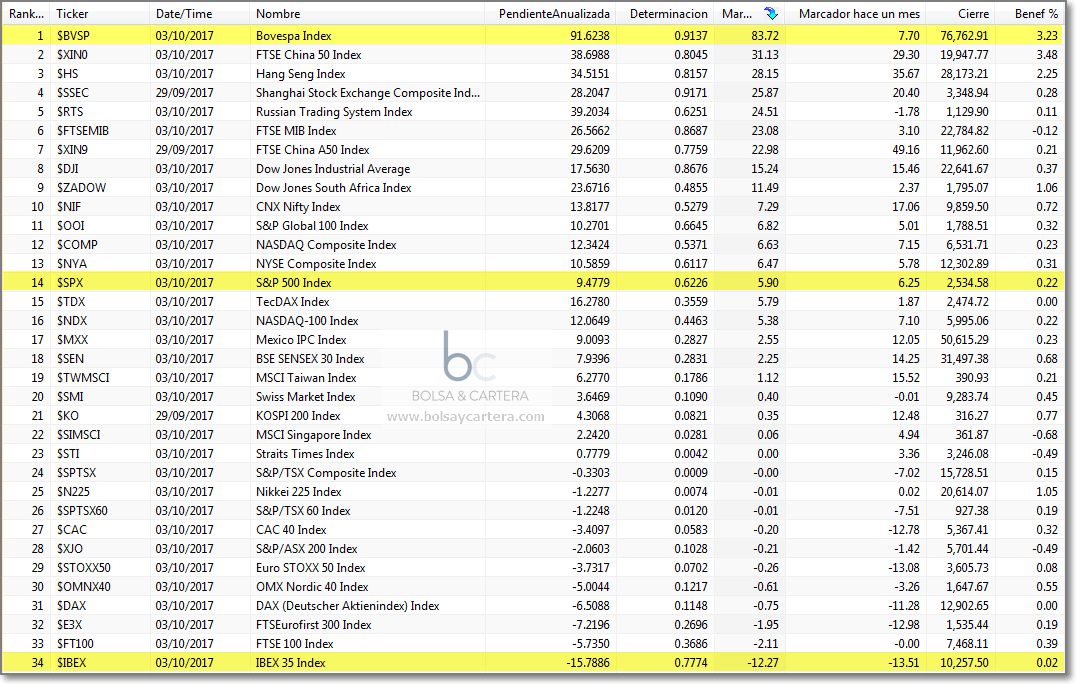Select 'S&P/ASX 200 Index' name
The image size is (1076, 684).
[307, 549]
